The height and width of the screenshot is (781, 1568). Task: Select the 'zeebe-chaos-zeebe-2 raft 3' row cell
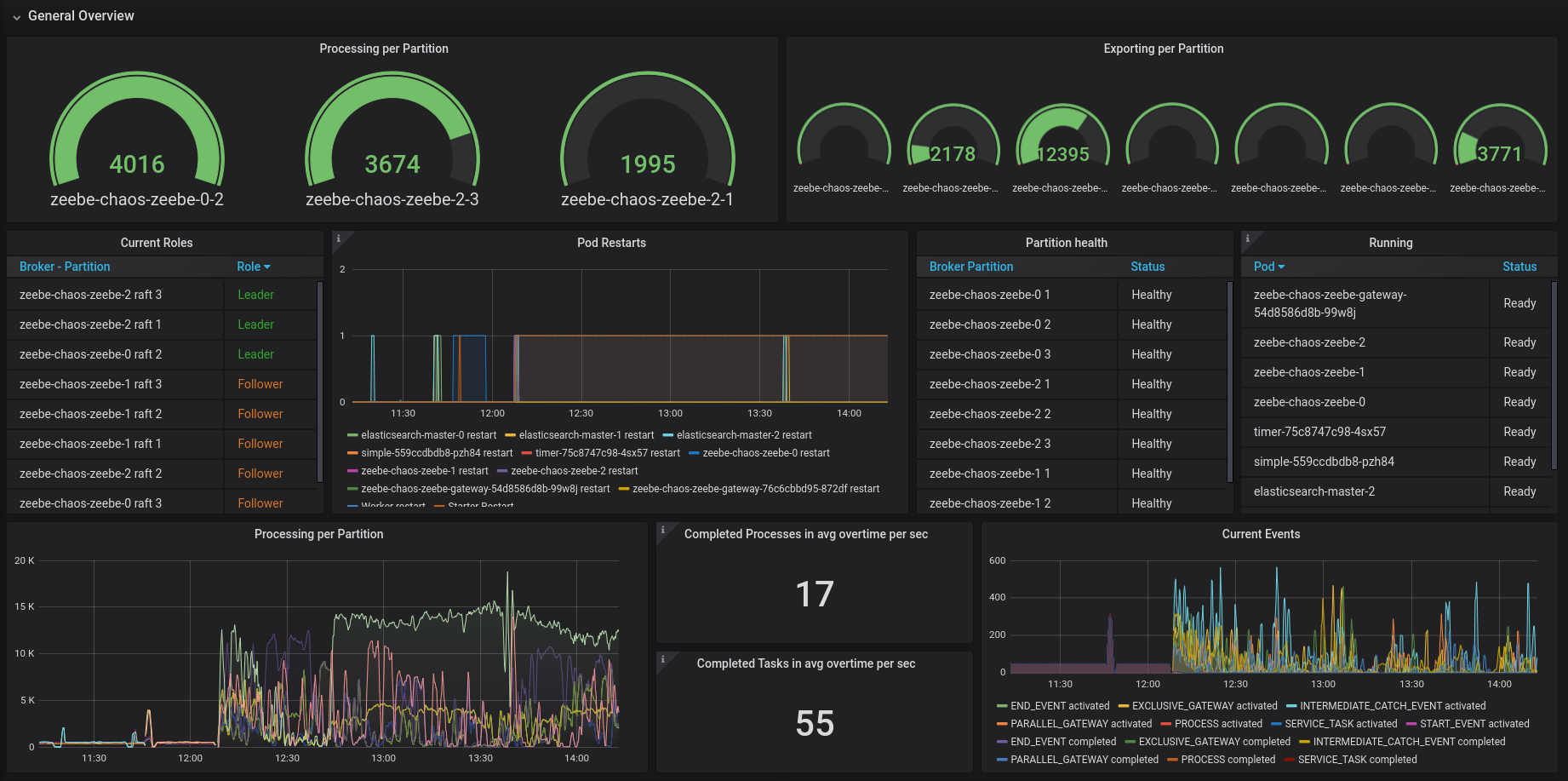click(x=116, y=295)
